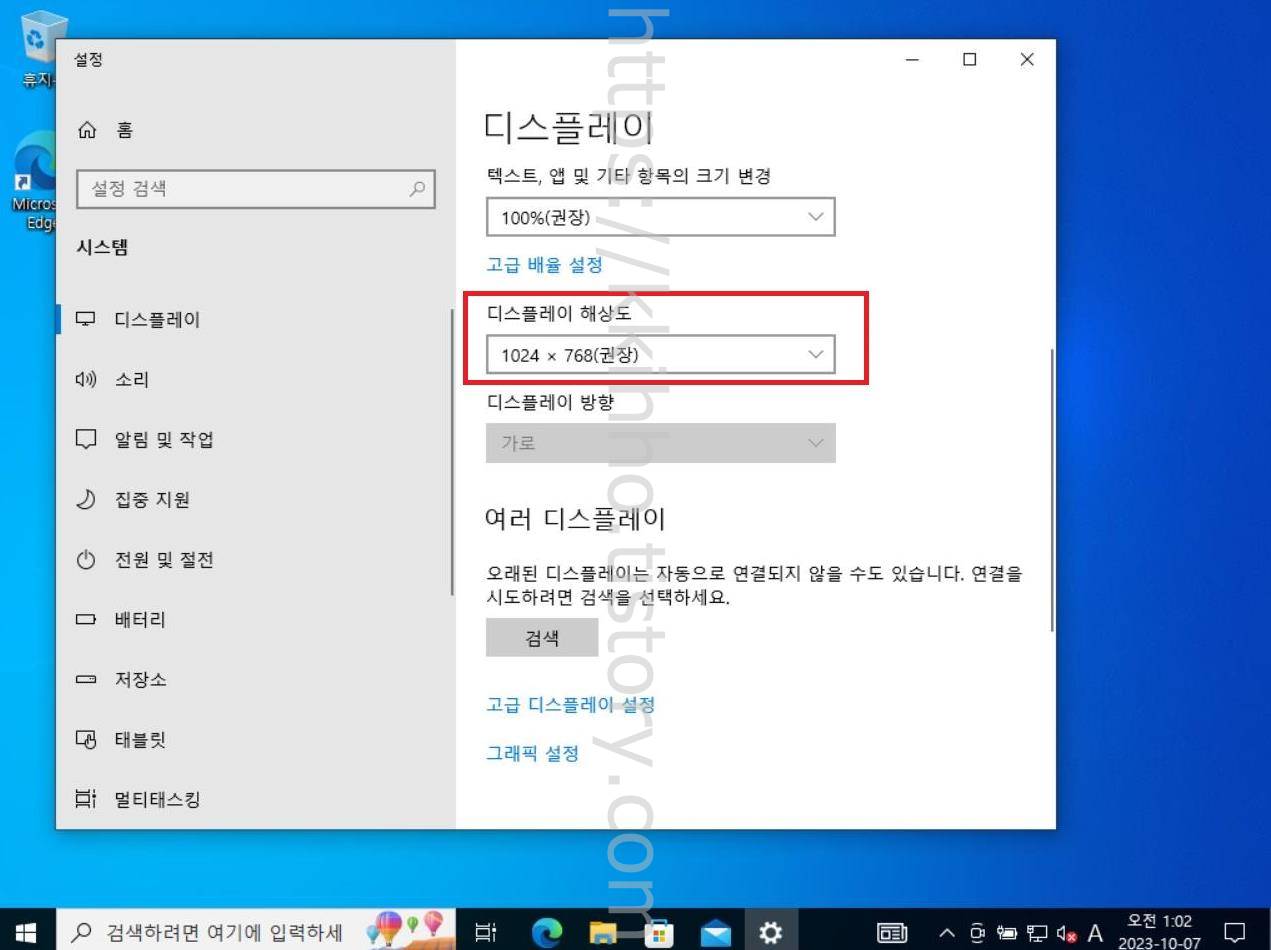1271x950 pixels.
Task: Click the taskbar search box
Action: [x=255, y=932]
